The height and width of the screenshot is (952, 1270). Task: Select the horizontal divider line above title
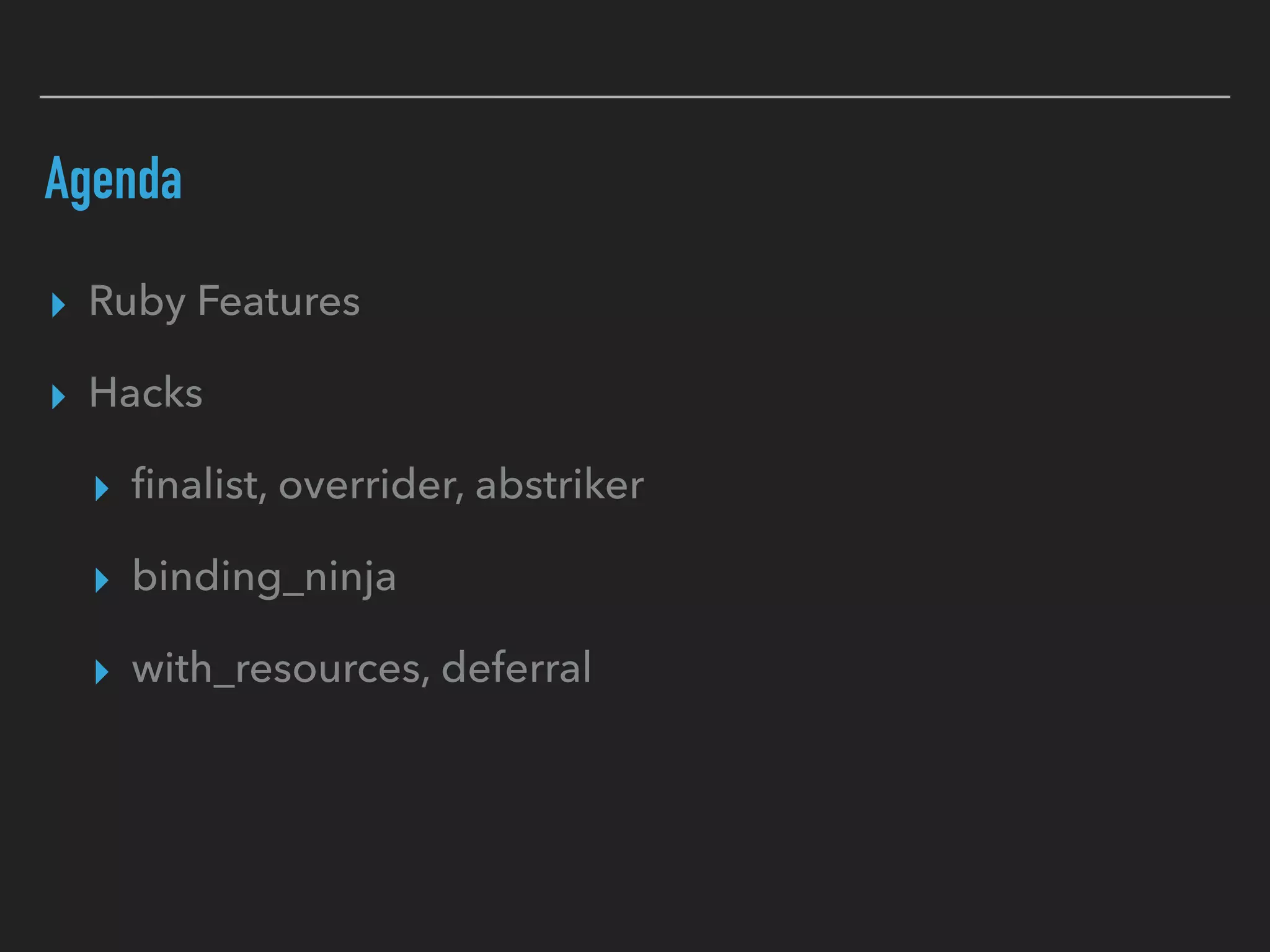(635, 97)
